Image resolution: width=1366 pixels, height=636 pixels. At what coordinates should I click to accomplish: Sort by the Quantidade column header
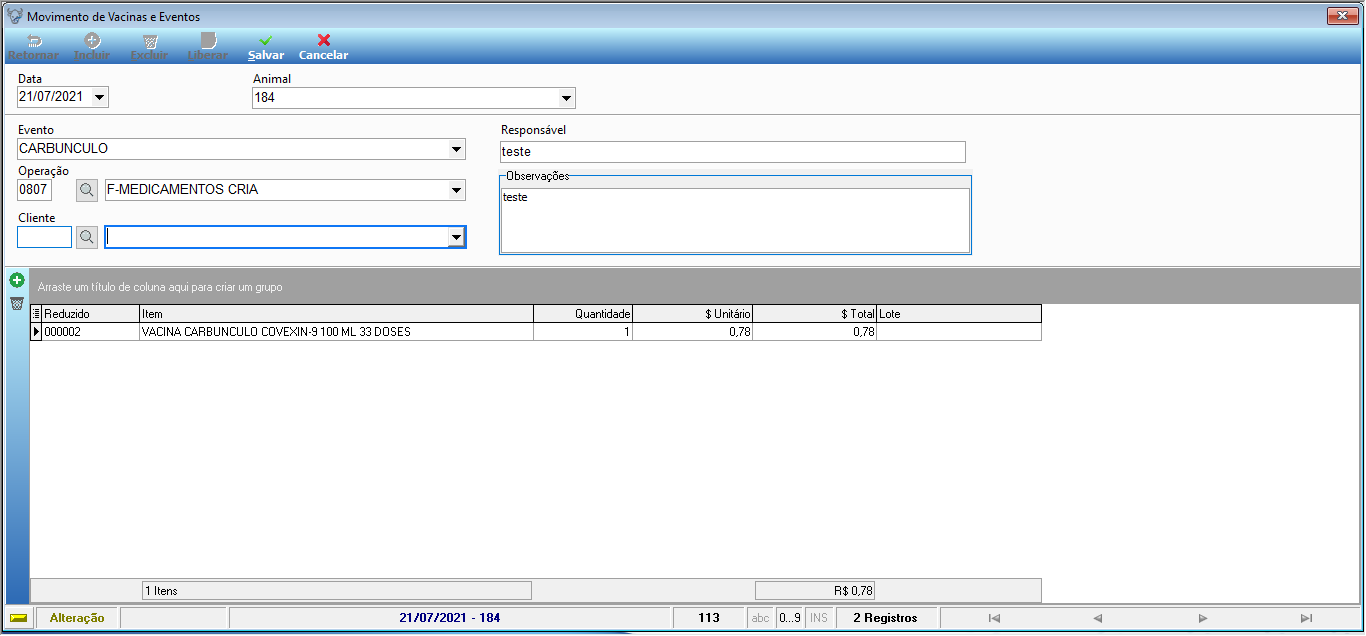tap(583, 314)
